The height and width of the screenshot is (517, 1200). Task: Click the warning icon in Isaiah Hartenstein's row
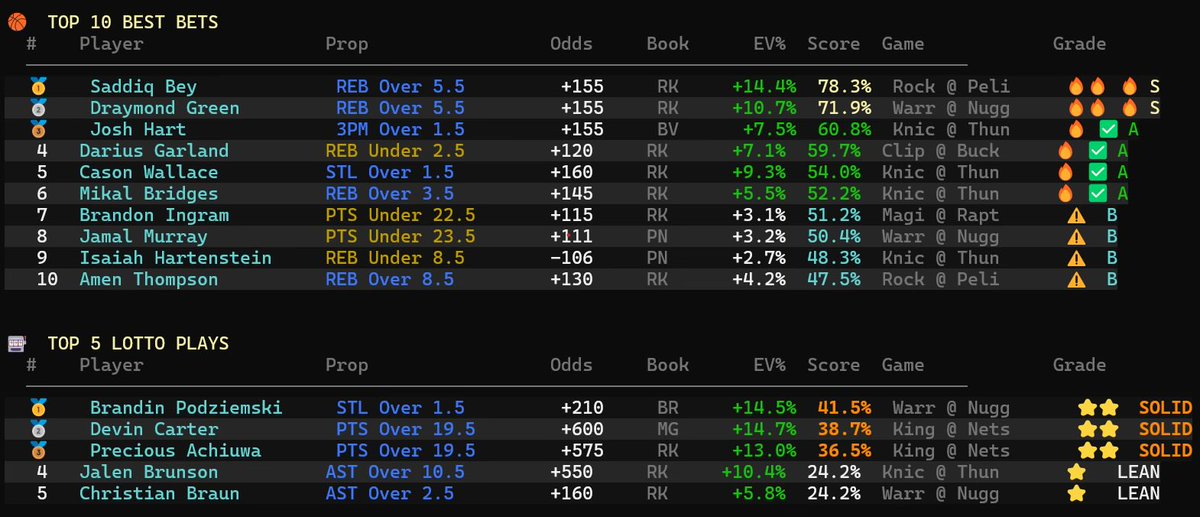coord(1076,258)
